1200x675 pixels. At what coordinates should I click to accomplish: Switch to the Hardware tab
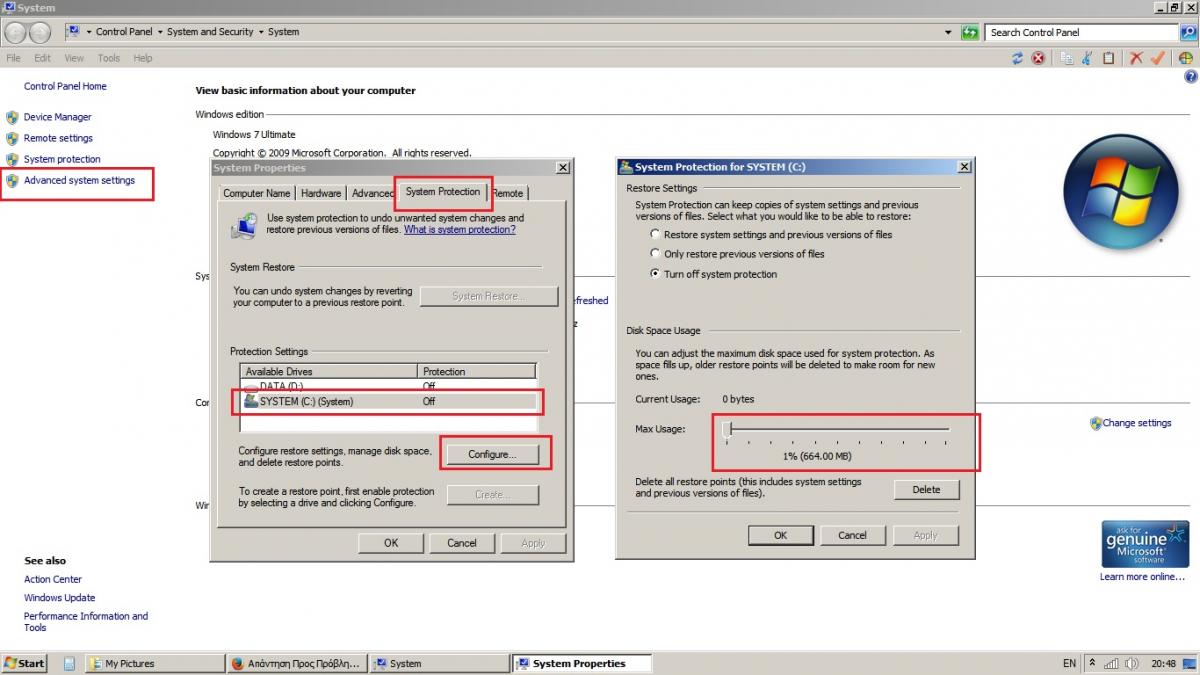click(x=321, y=193)
